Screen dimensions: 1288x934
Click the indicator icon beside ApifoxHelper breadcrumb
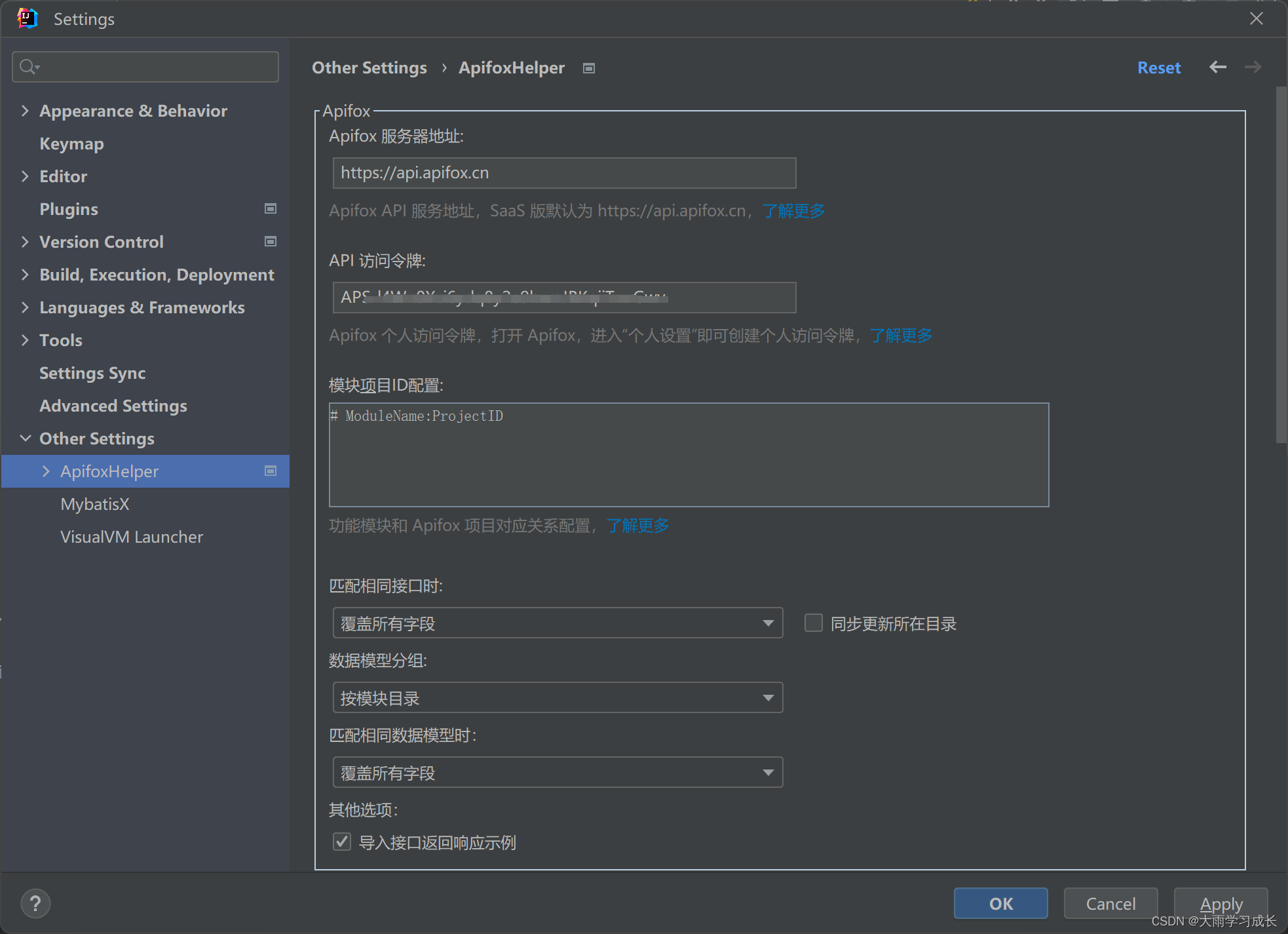tap(588, 68)
